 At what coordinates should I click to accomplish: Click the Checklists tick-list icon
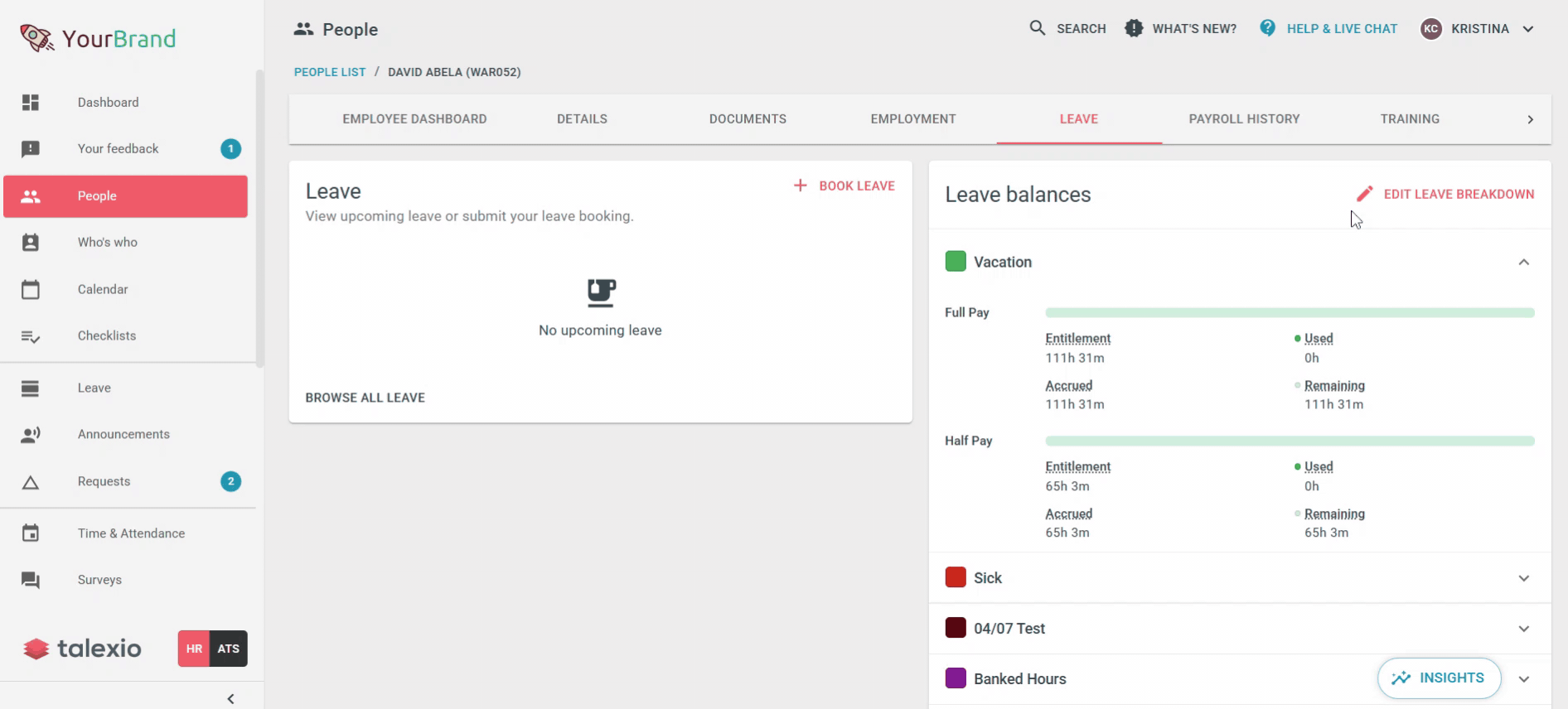click(x=31, y=336)
